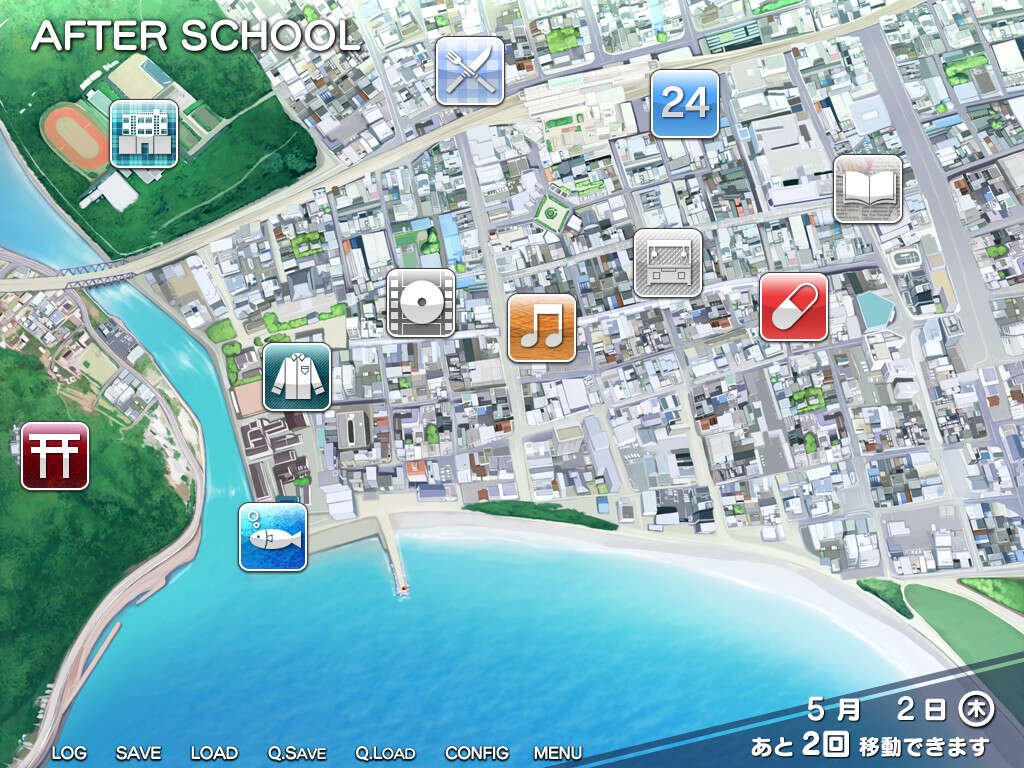
Task: Click LOAD to load a saved game
Action: pyautogui.click(x=213, y=752)
